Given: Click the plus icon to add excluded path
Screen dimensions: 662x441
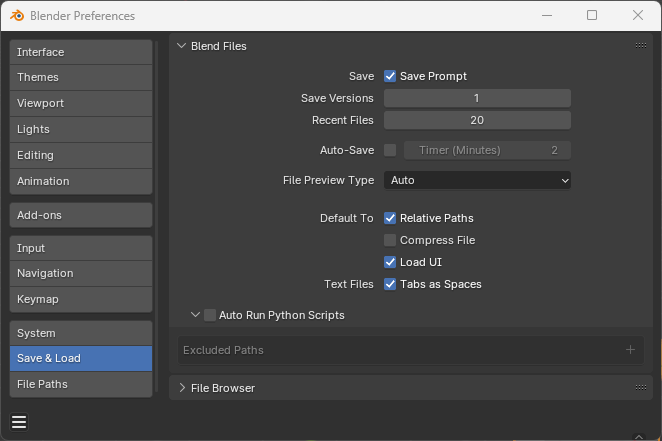Looking at the screenshot, I should pyautogui.click(x=630, y=350).
